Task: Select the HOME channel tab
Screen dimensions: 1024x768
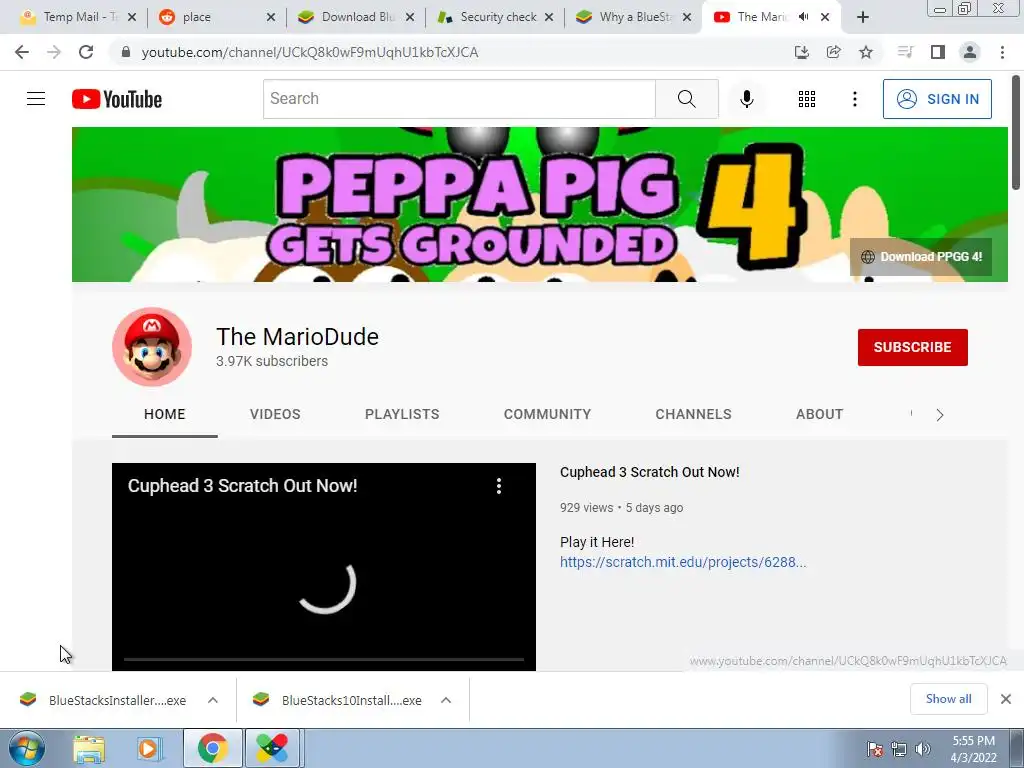Action: pyautogui.click(x=165, y=414)
